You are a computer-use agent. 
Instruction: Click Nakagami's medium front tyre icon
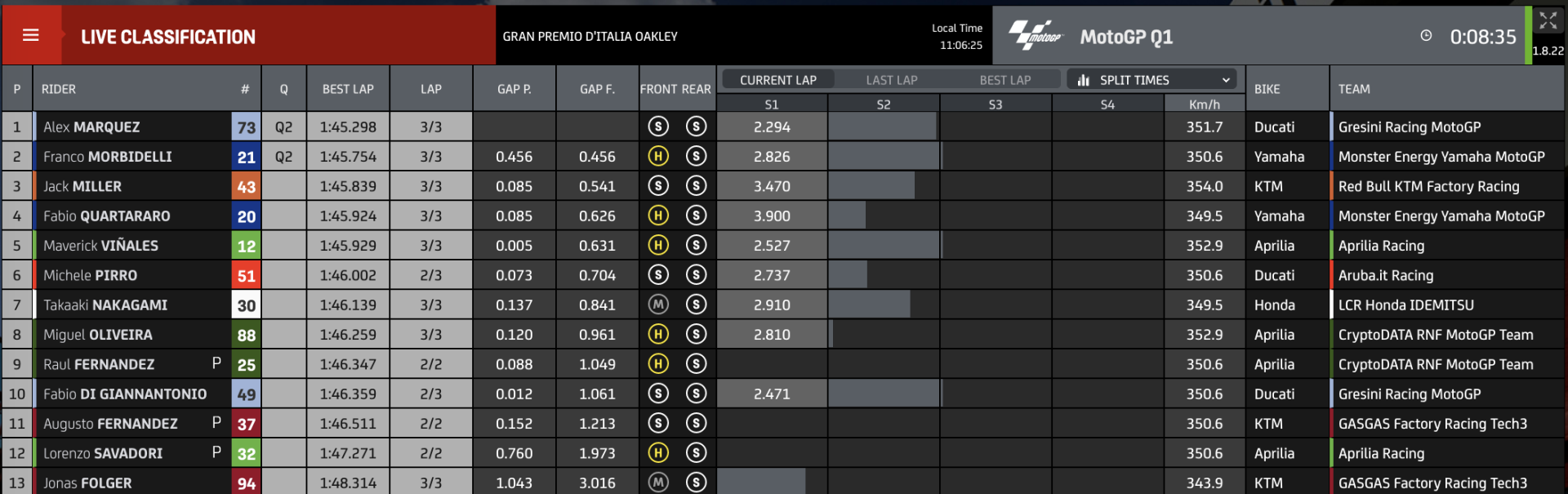coord(658,305)
